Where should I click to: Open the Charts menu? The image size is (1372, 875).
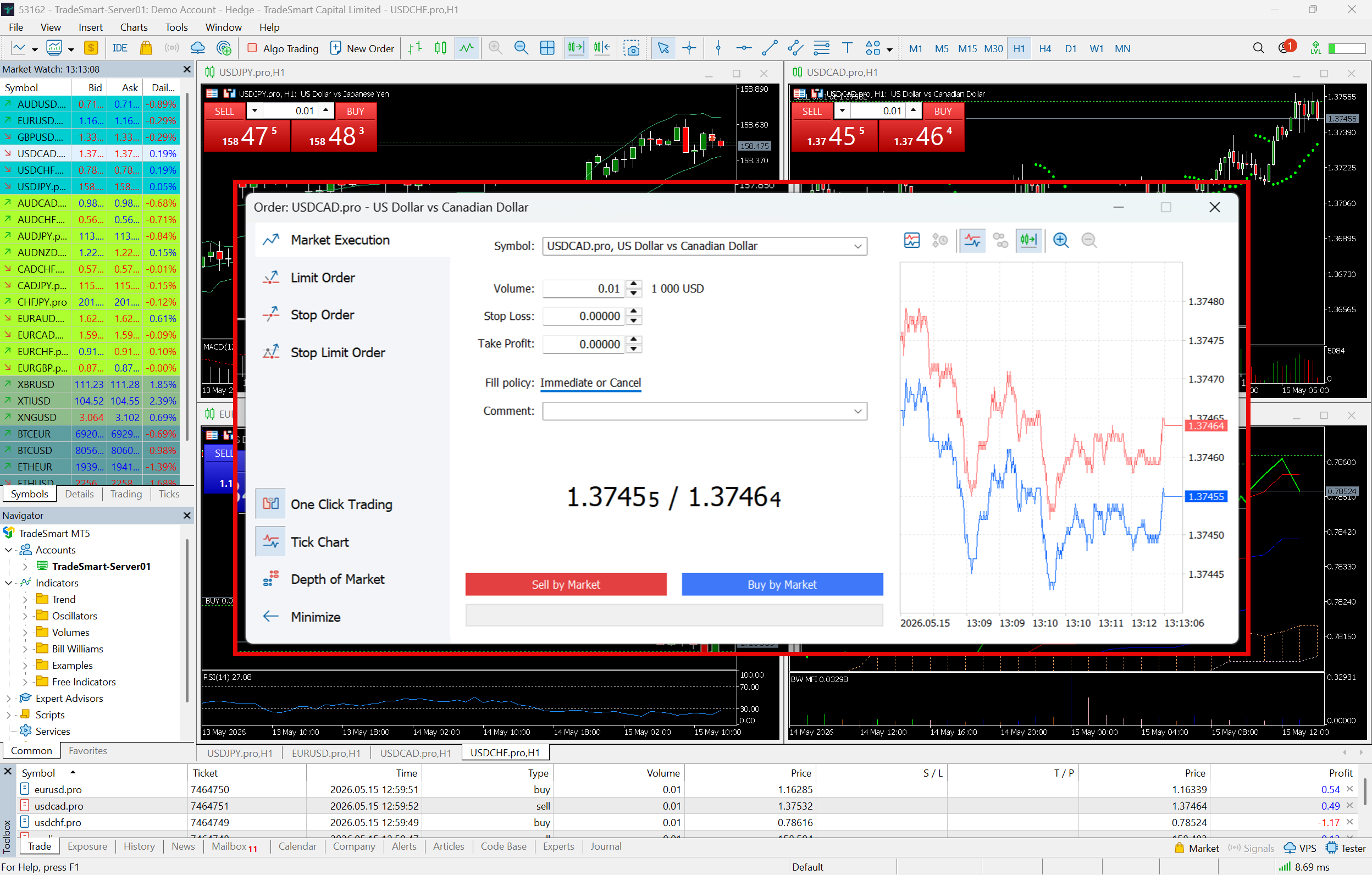coord(134,27)
